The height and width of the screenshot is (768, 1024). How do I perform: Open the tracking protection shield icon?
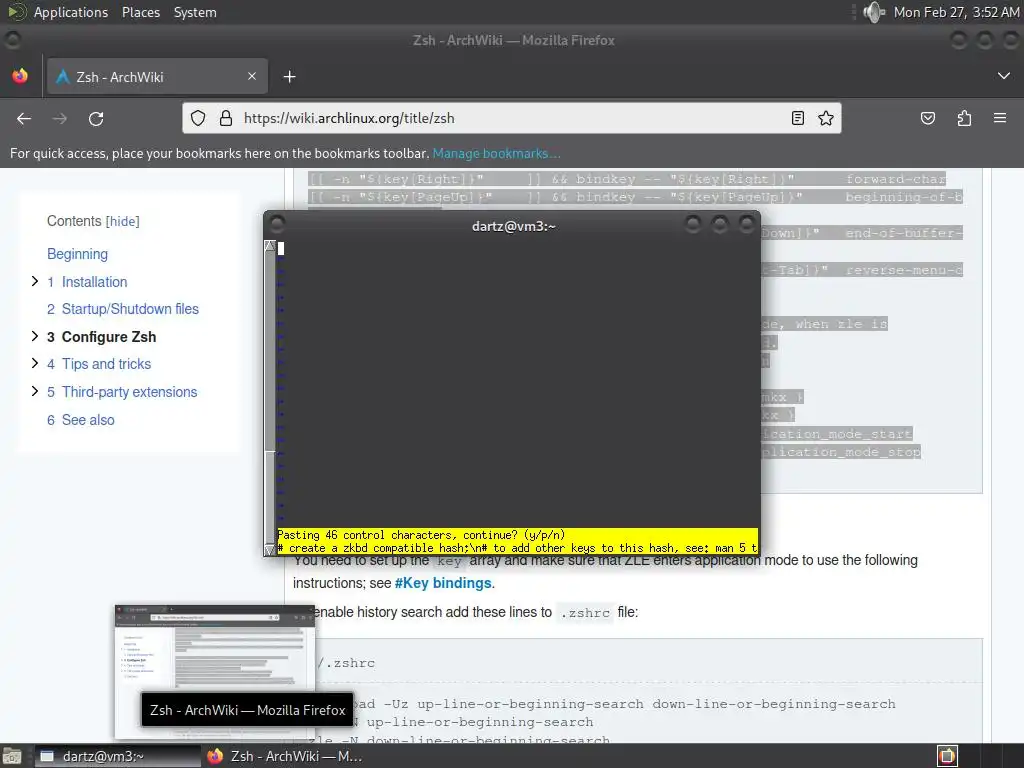click(198, 118)
